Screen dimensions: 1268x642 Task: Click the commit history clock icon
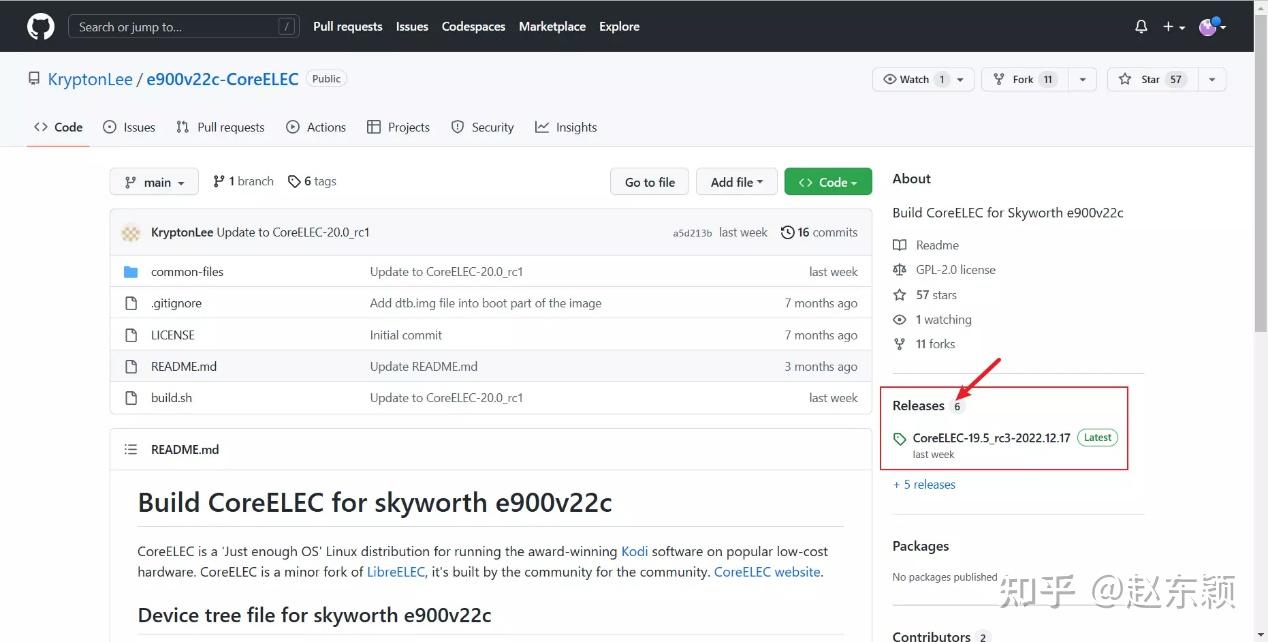pos(788,232)
